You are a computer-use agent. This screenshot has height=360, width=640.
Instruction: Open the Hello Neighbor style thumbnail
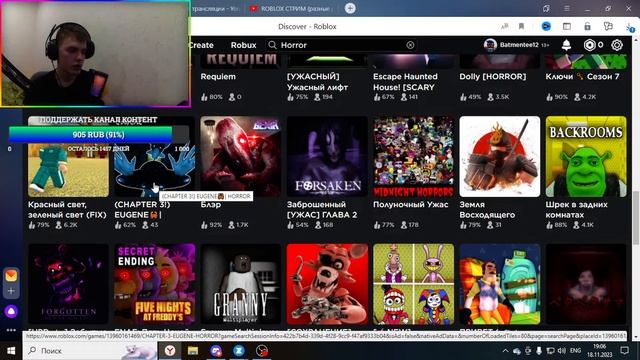pyautogui.click(x=500, y=284)
